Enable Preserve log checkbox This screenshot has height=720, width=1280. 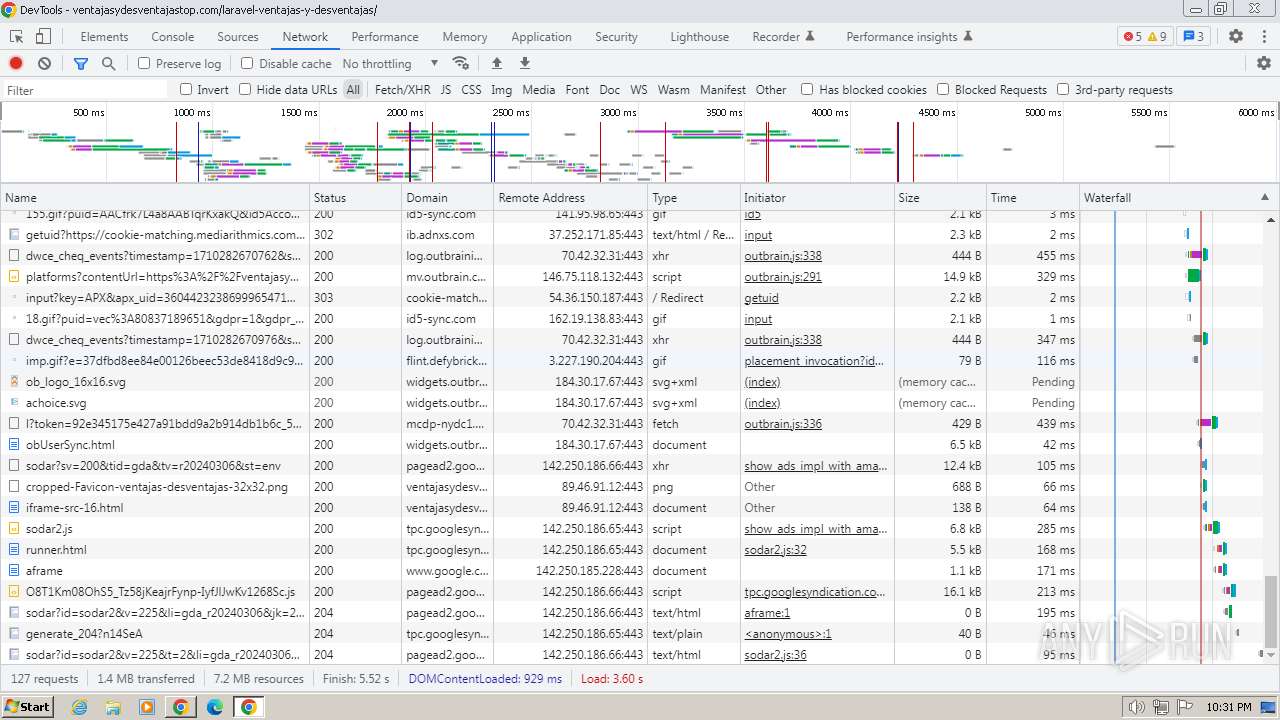144,63
